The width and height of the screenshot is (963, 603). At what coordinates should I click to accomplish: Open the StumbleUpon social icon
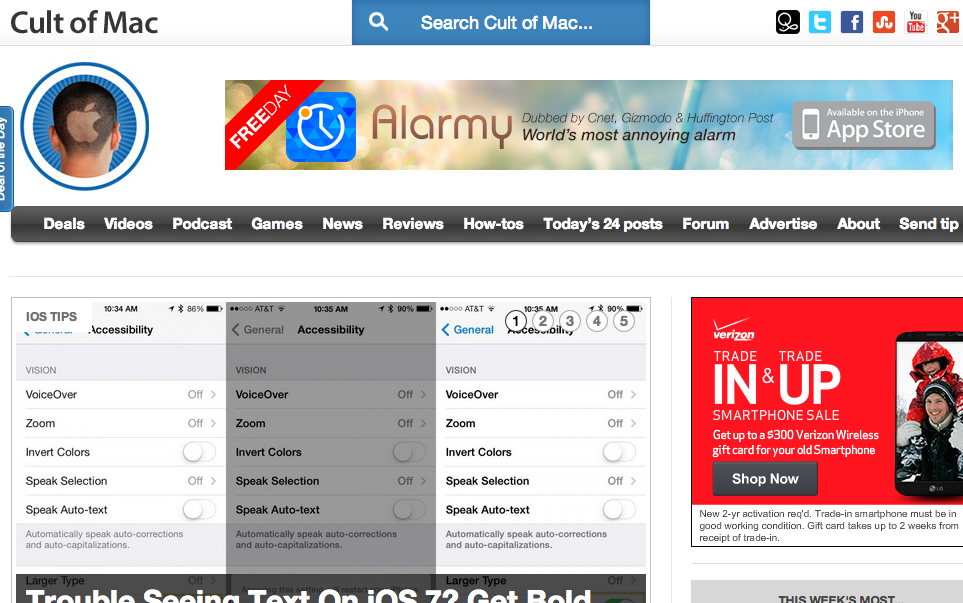click(x=884, y=22)
